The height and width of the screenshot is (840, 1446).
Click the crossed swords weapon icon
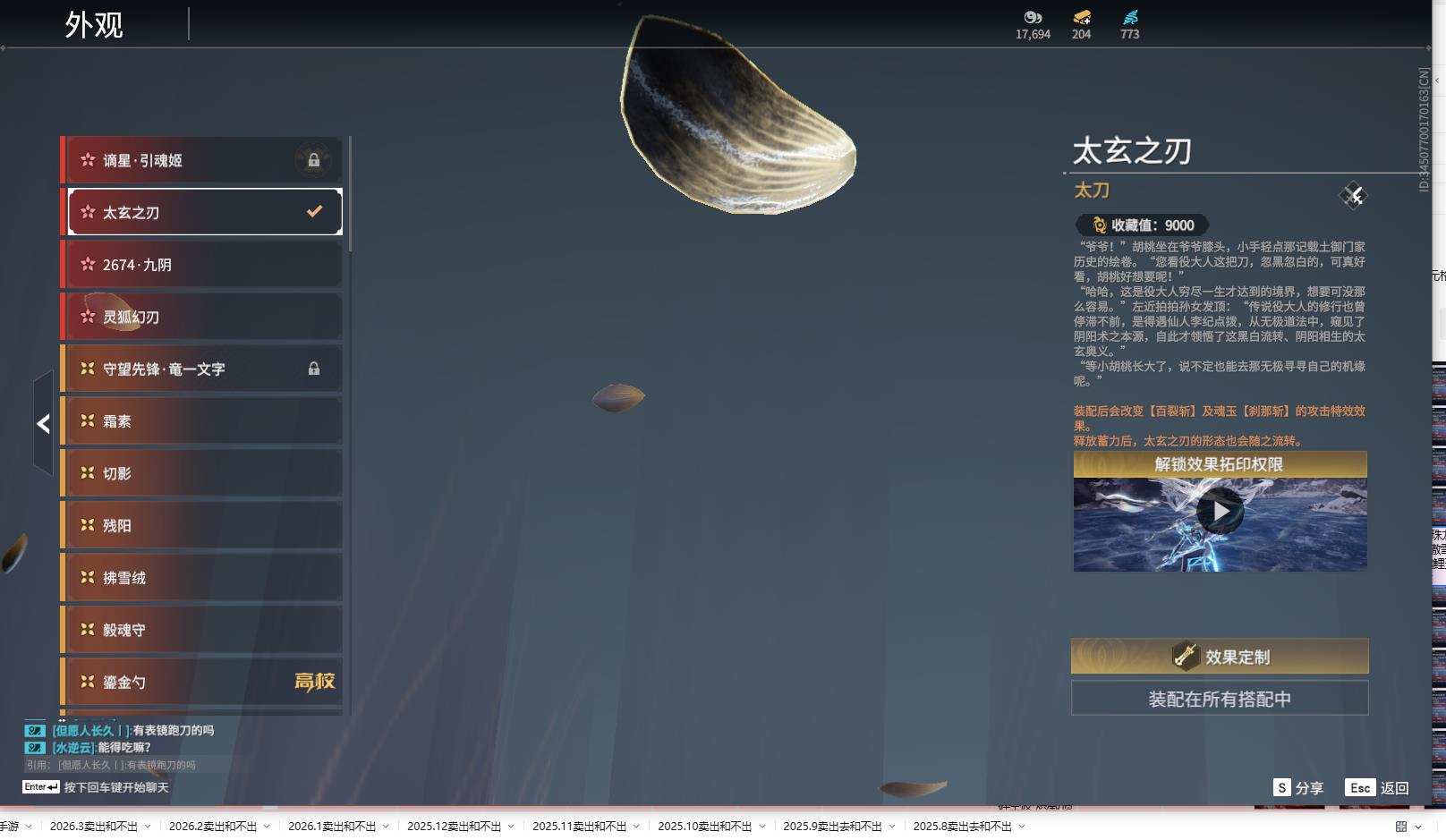pyautogui.click(x=1353, y=195)
